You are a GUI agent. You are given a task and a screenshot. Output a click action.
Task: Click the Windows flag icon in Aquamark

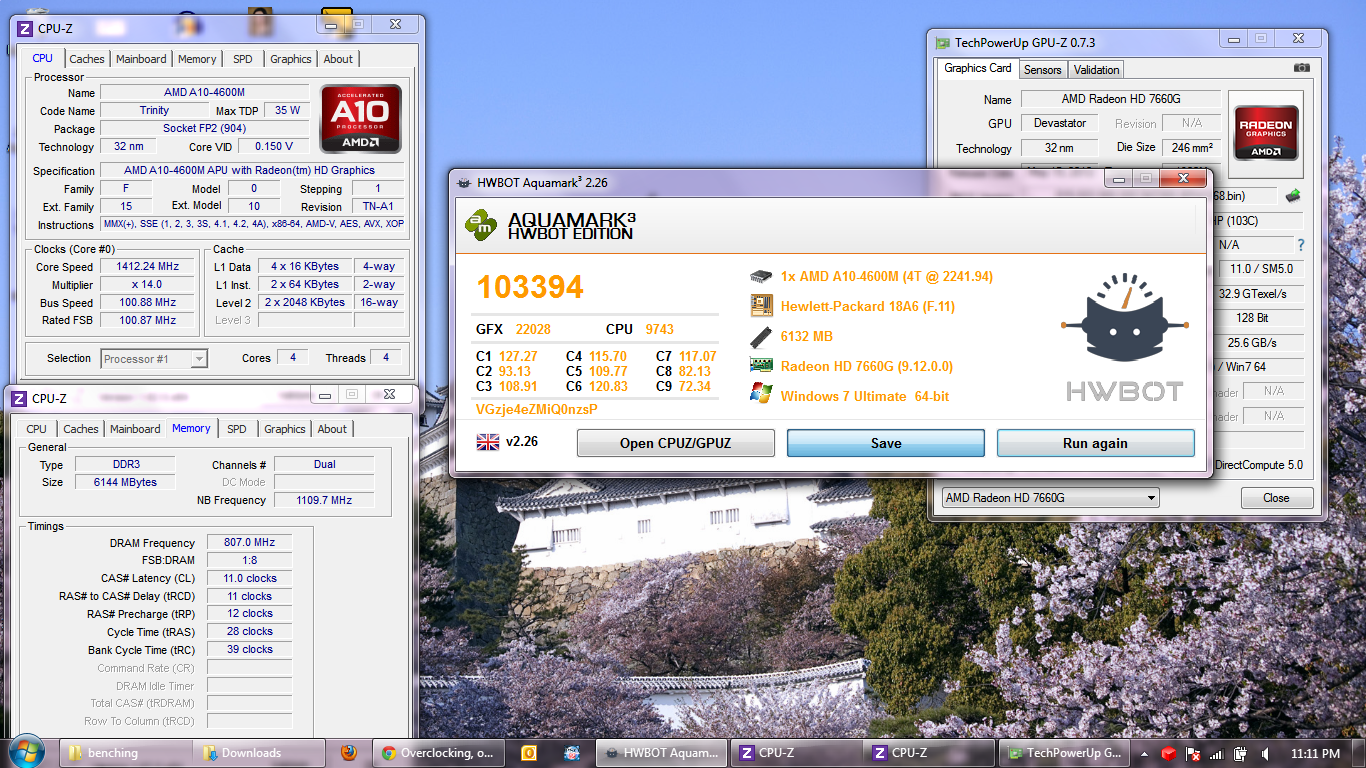(x=761, y=395)
